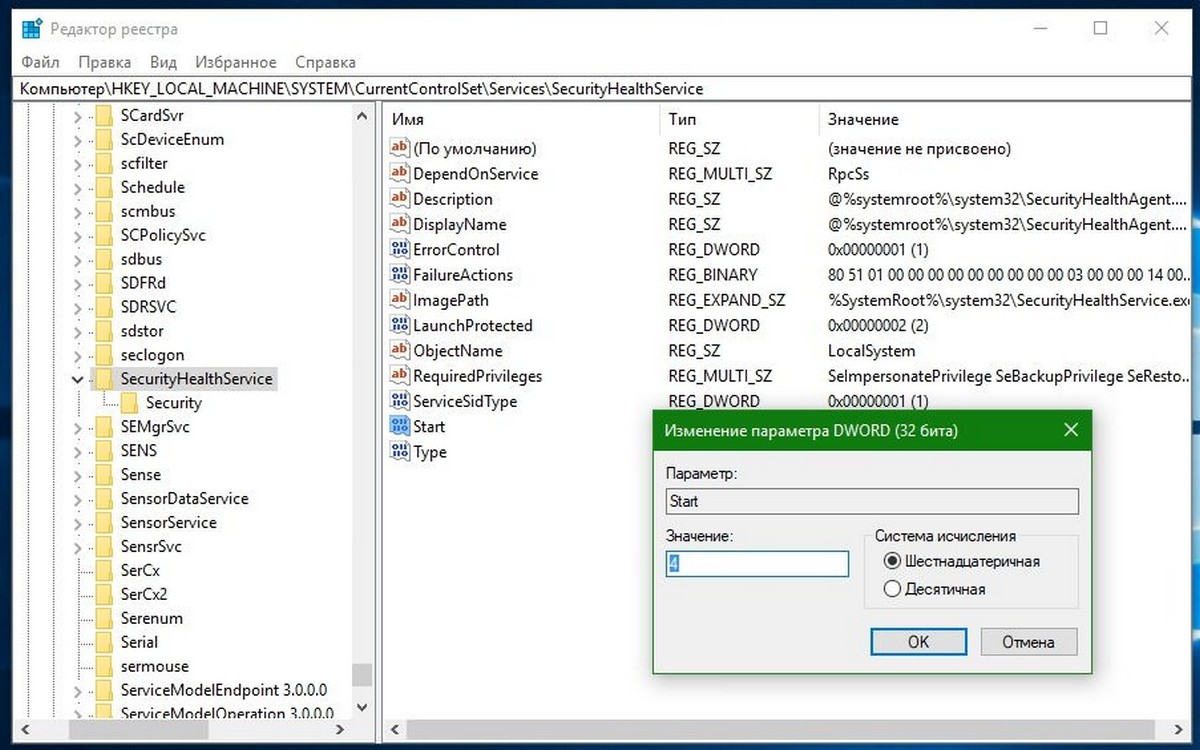Select the FailureActions value icon
The width and height of the screenshot is (1200, 750).
coord(400,275)
